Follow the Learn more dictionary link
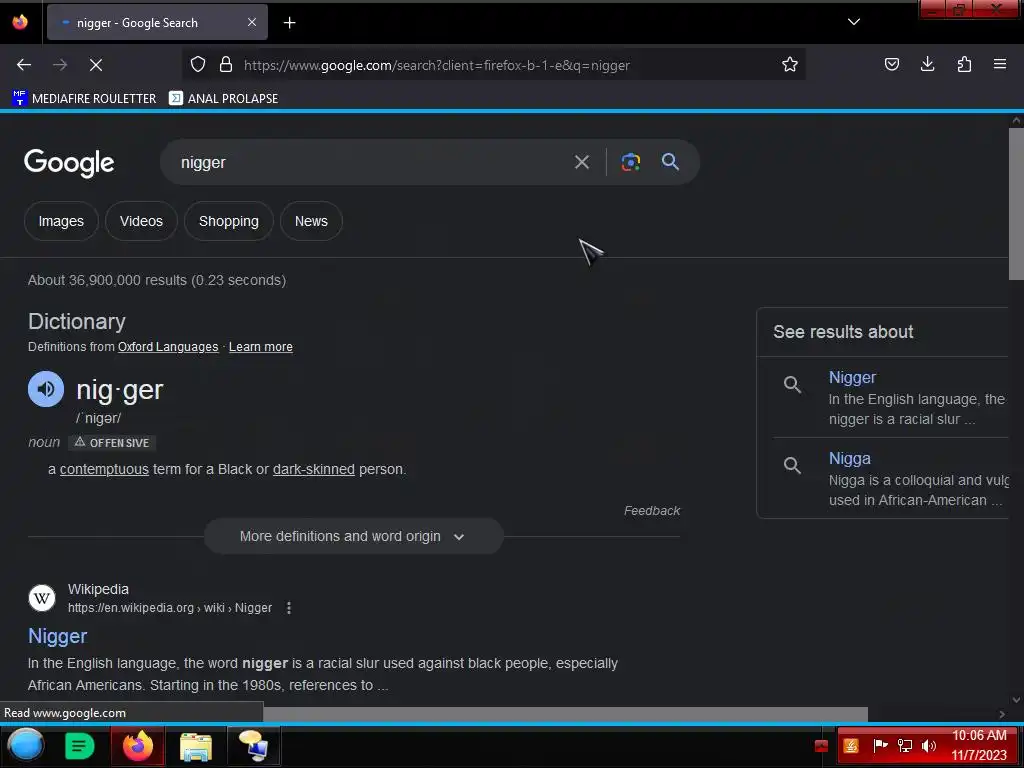 pyautogui.click(x=261, y=347)
